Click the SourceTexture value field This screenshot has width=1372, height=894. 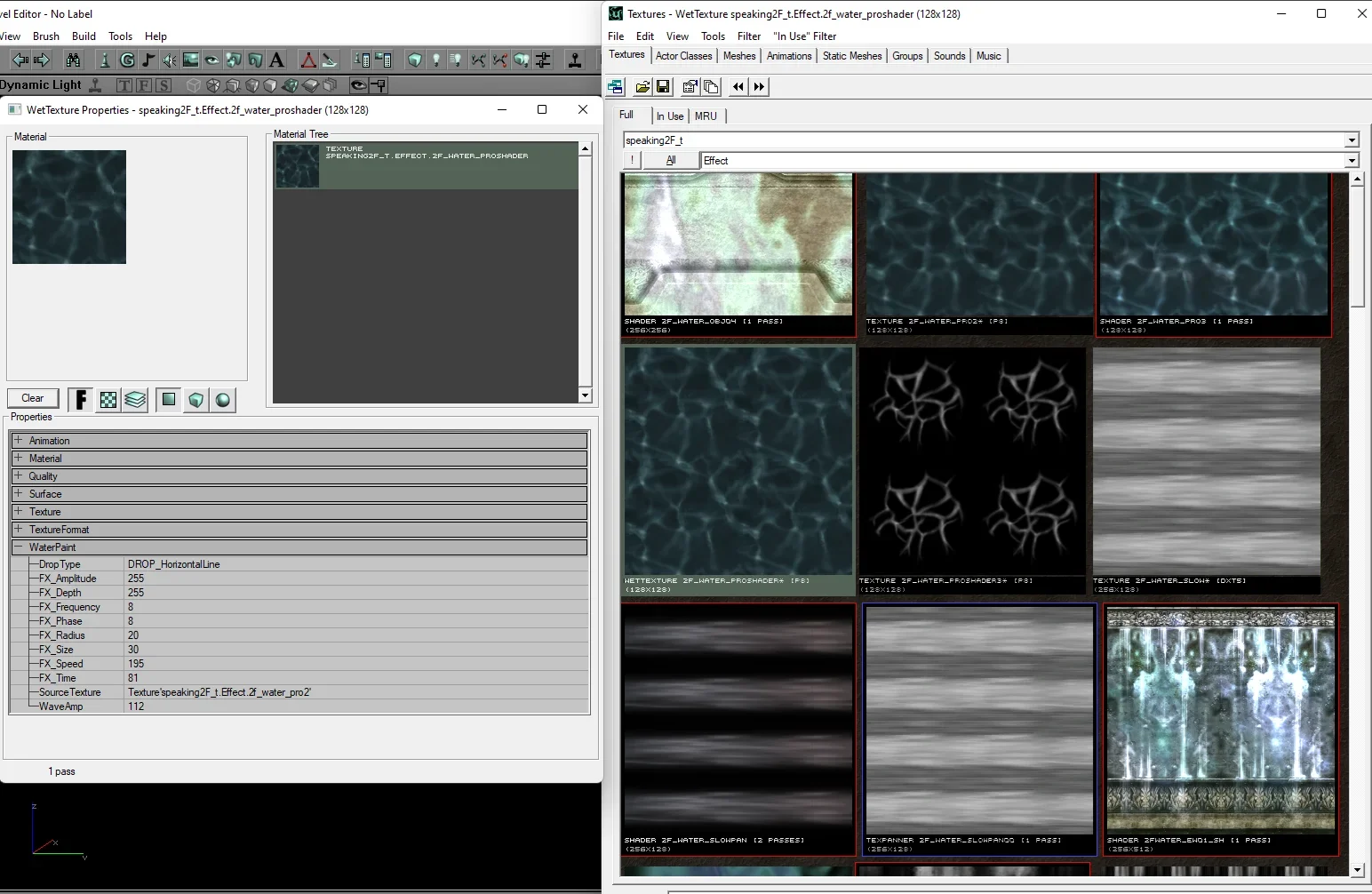coord(356,692)
